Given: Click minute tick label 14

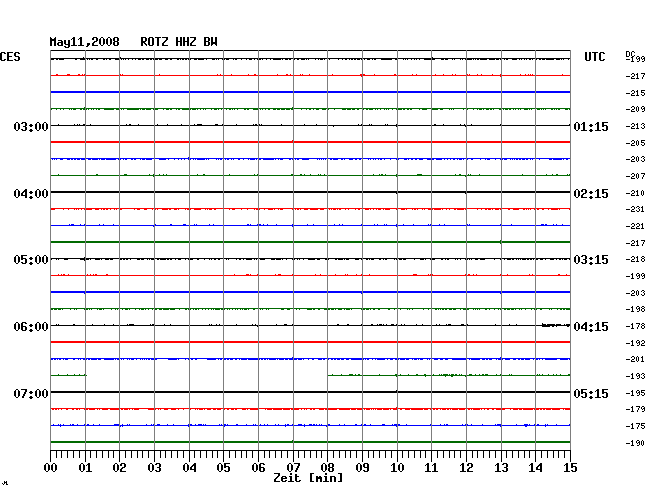Looking at the screenshot, I should pyautogui.click(x=535, y=468).
